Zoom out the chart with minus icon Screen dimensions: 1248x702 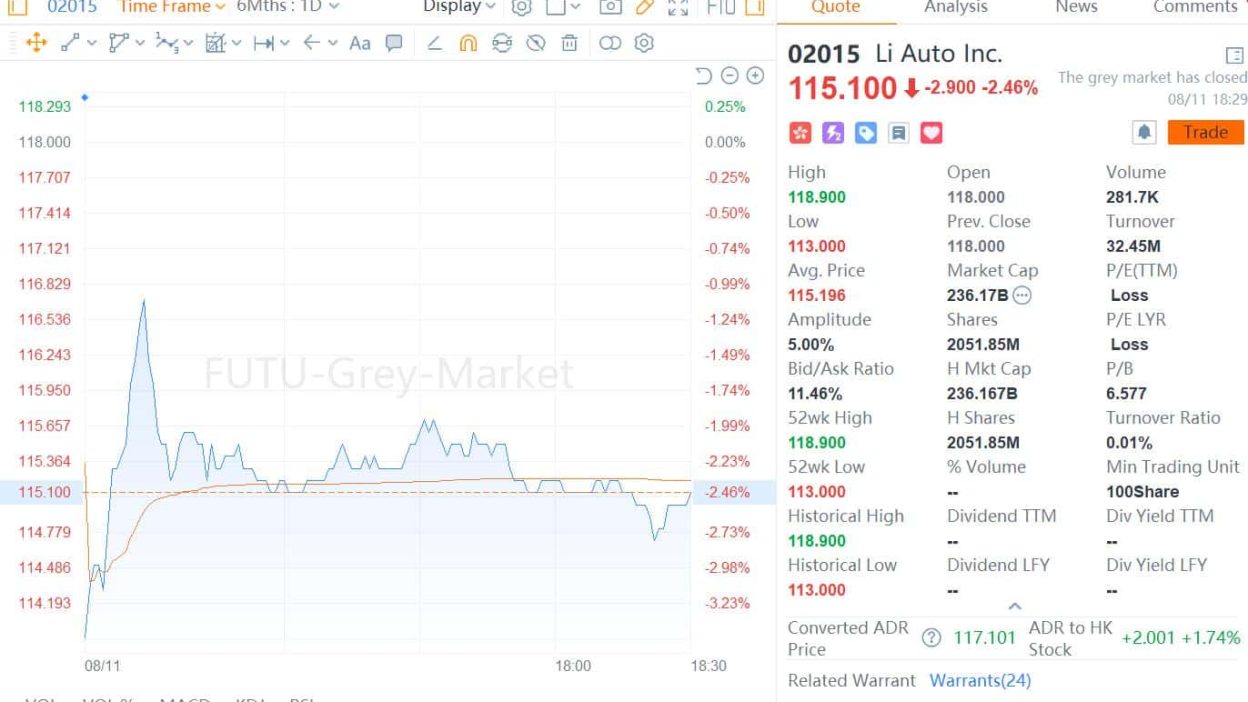click(729, 76)
